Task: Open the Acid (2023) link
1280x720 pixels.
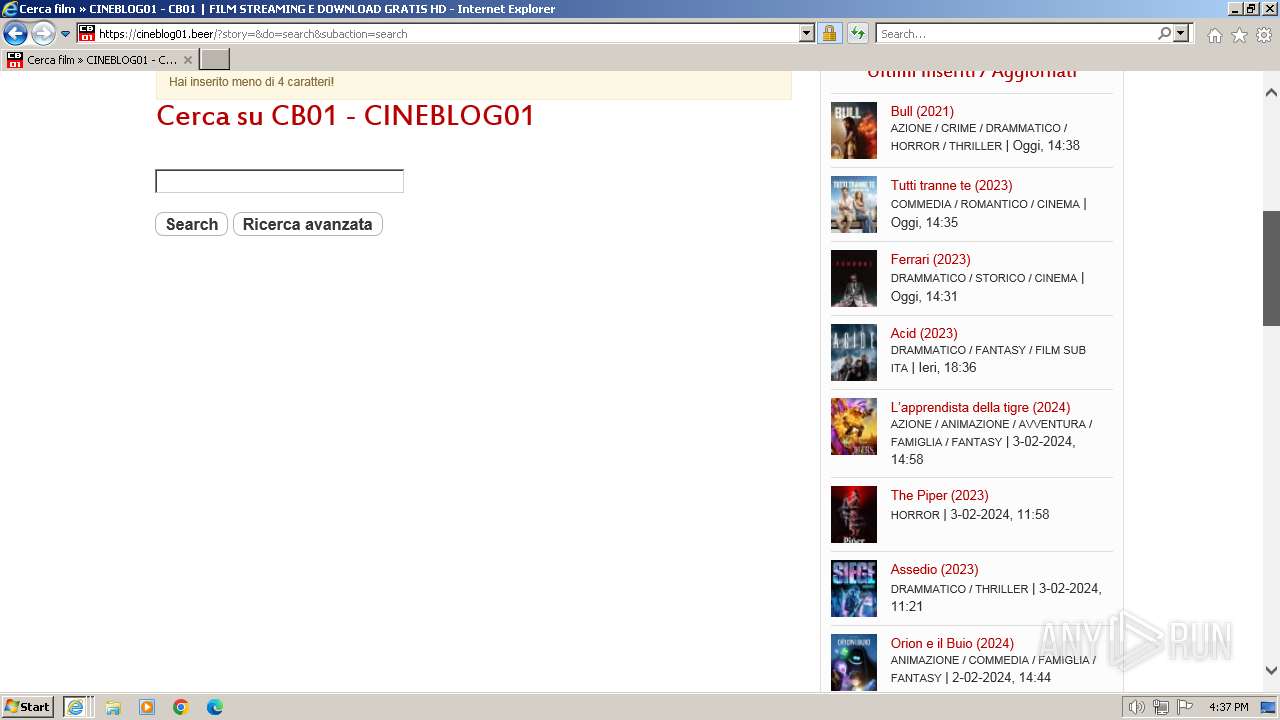Action: (924, 333)
